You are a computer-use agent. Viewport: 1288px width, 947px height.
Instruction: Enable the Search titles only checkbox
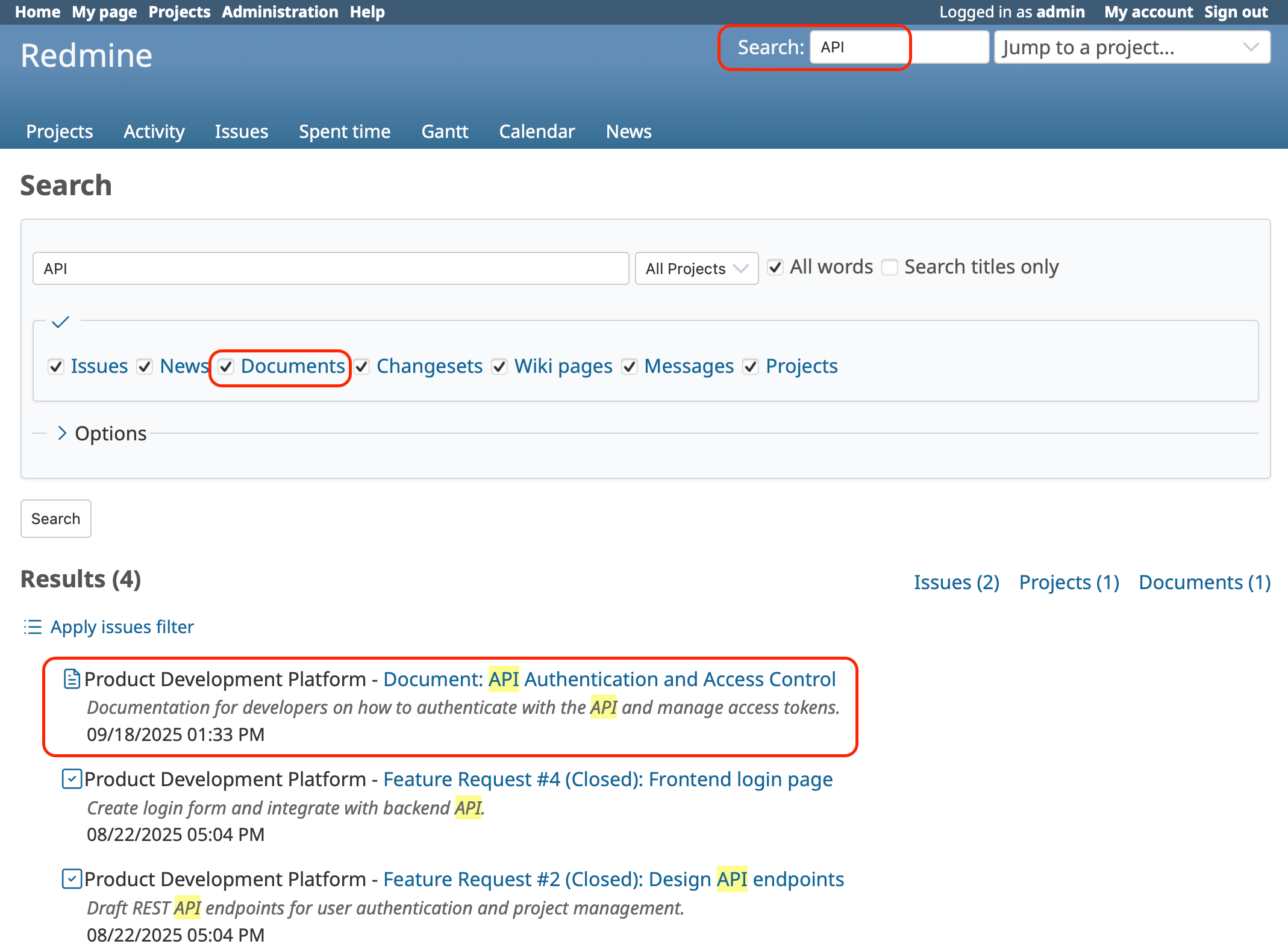890,267
